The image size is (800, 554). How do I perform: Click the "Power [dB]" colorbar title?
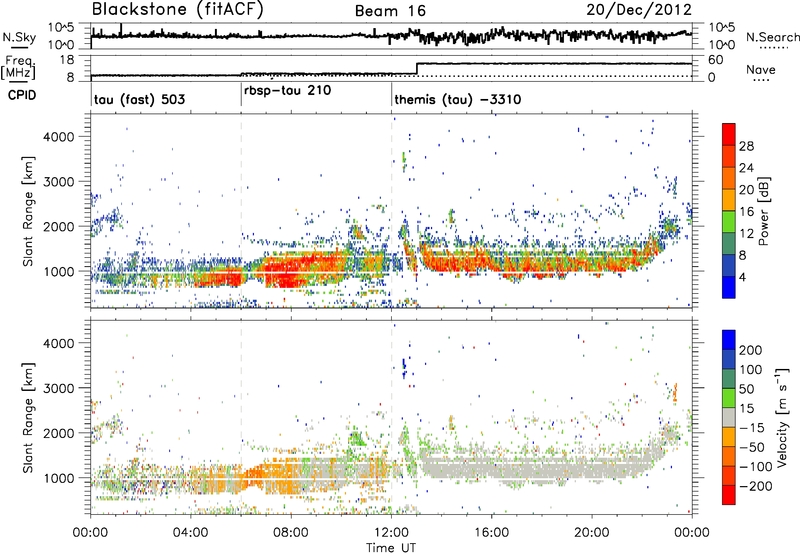(x=763, y=211)
